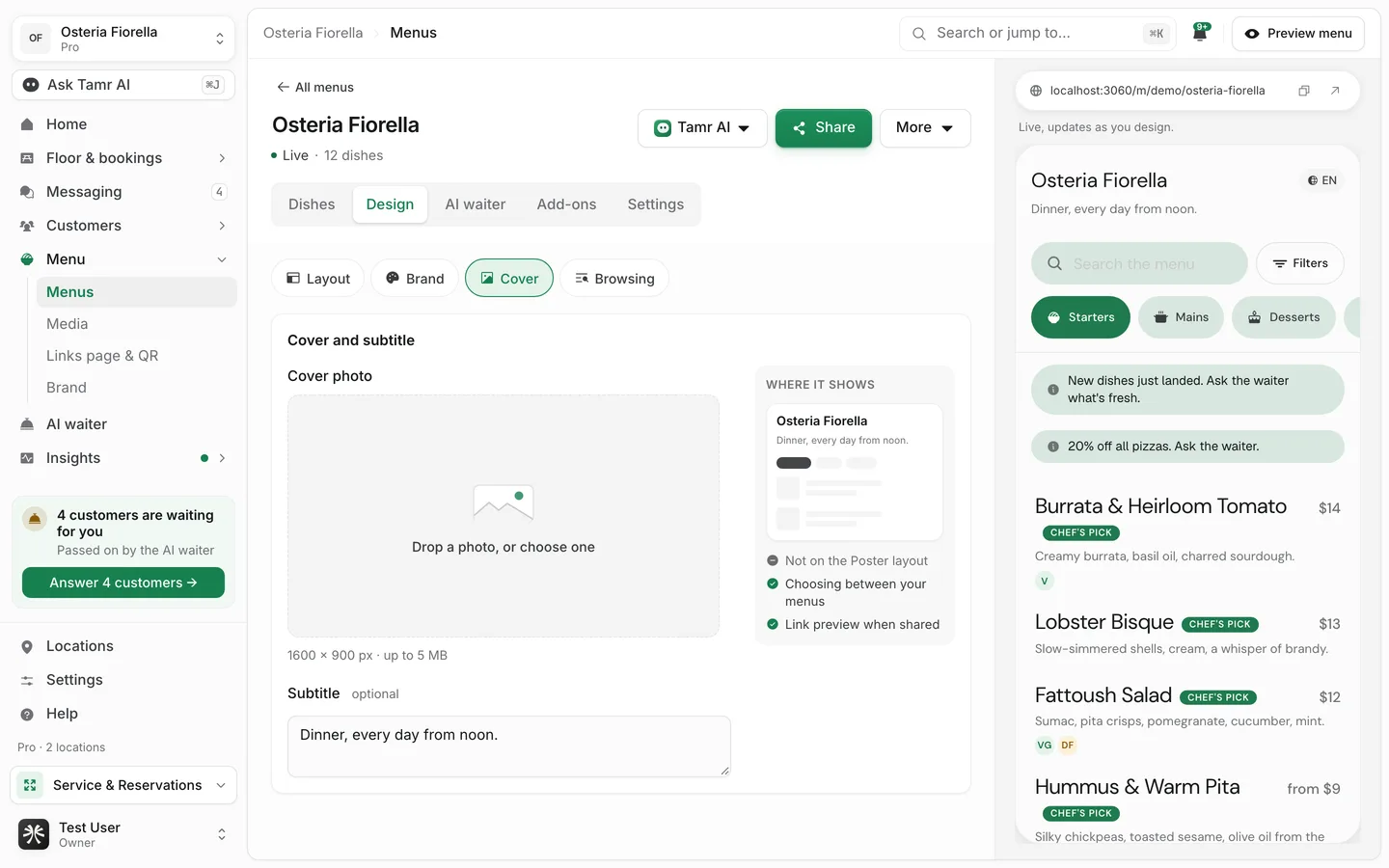Switch preview language with EN toggle
This screenshot has height=868, width=1389.
tap(1322, 180)
